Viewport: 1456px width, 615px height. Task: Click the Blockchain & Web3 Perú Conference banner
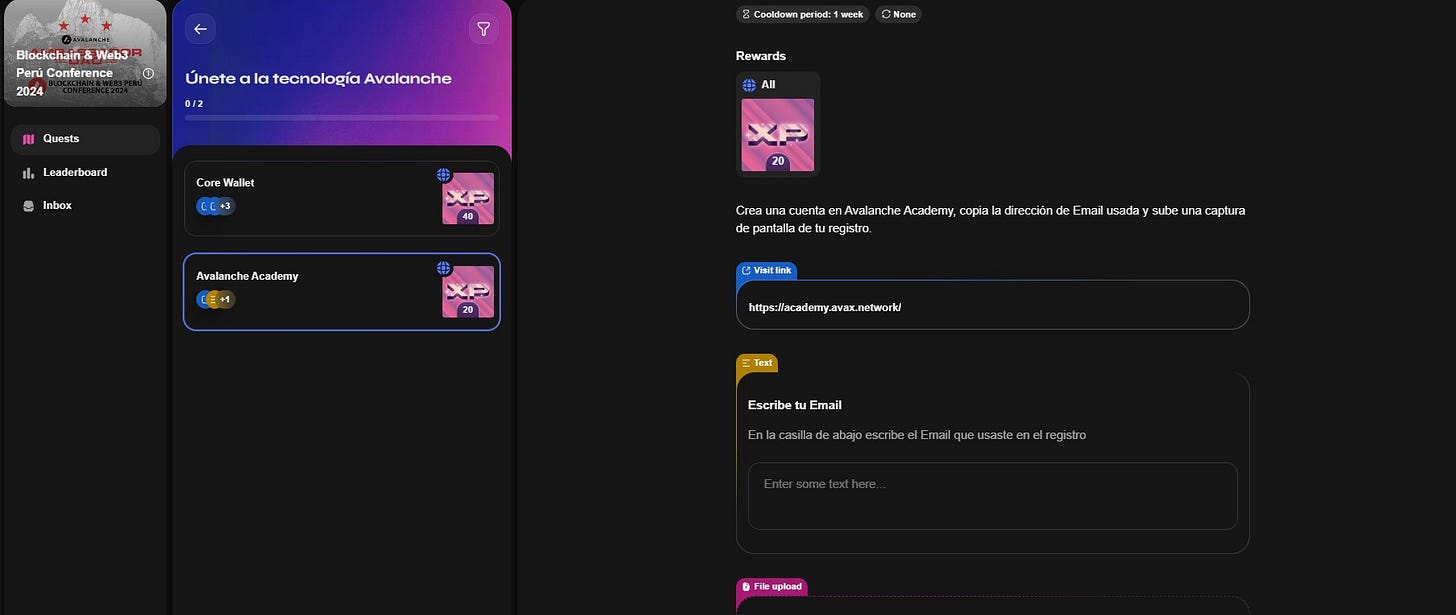[84, 52]
